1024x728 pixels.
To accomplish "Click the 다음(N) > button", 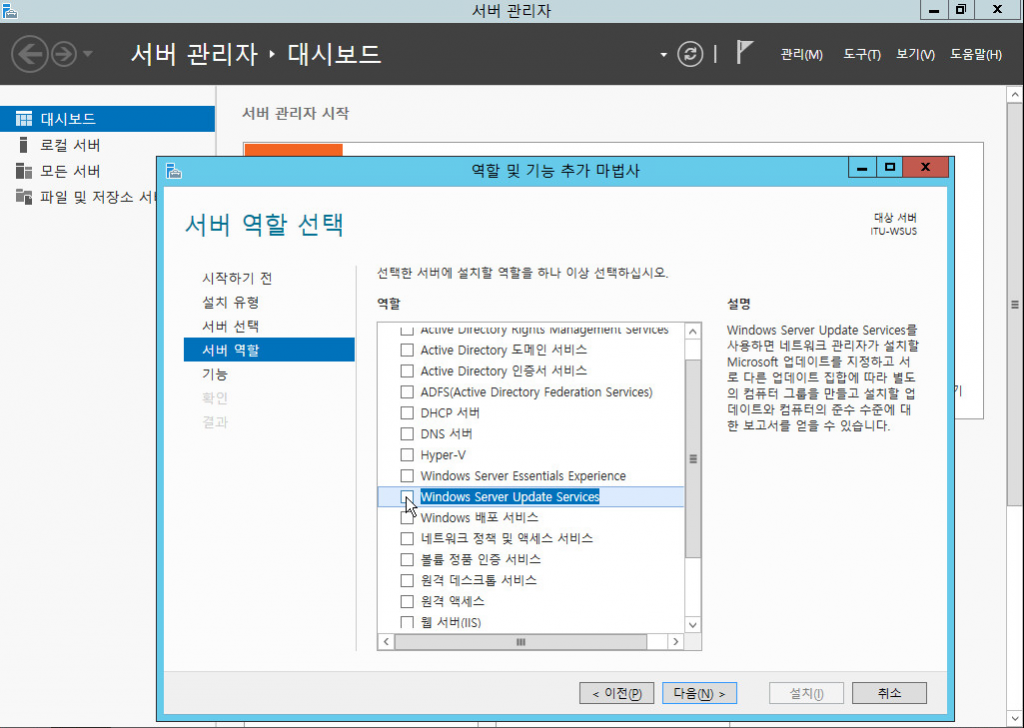I will pos(699,693).
